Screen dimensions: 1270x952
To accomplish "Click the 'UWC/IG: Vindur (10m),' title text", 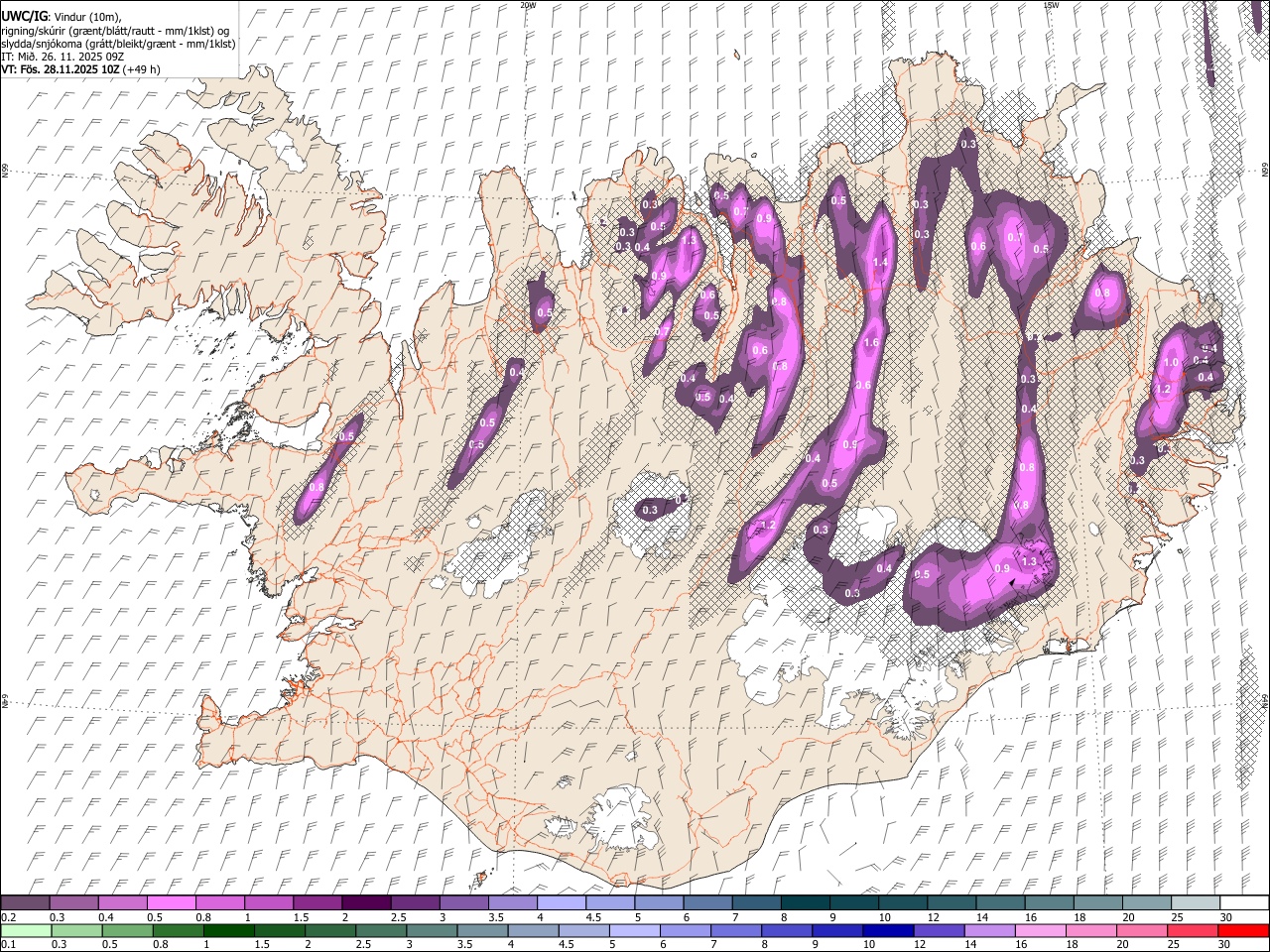I will 62,17.
